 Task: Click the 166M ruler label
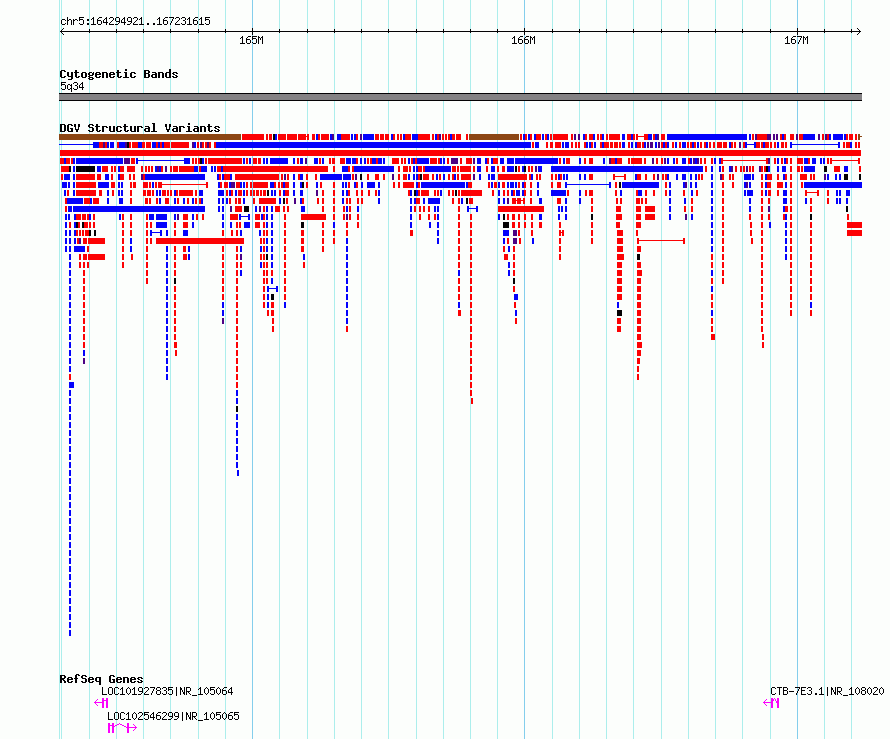pos(523,40)
